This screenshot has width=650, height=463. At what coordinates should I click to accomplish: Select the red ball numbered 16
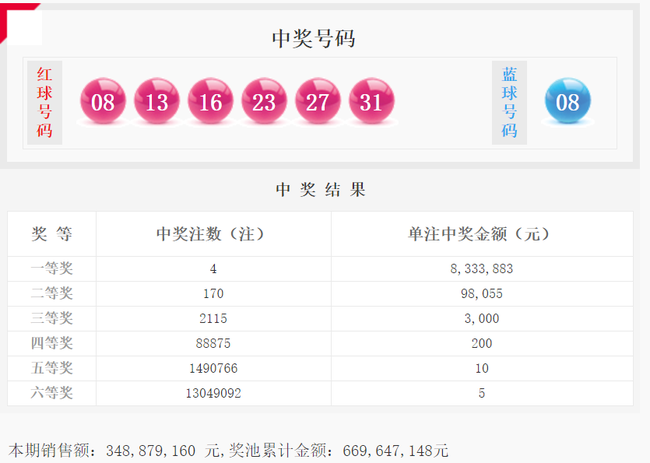pyautogui.click(x=211, y=101)
